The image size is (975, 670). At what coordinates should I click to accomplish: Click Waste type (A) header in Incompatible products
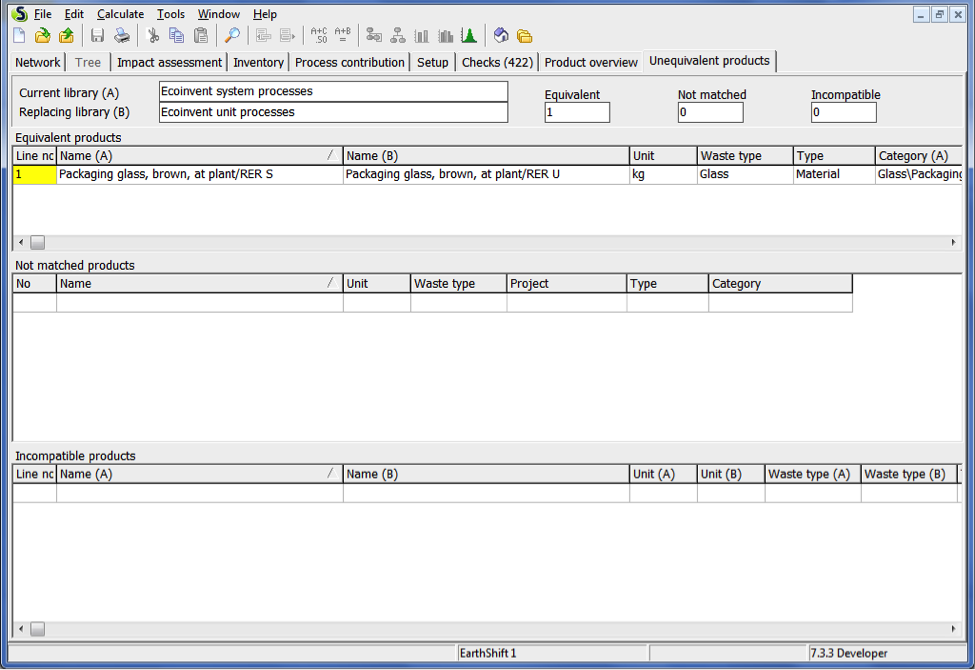pos(813,474)
